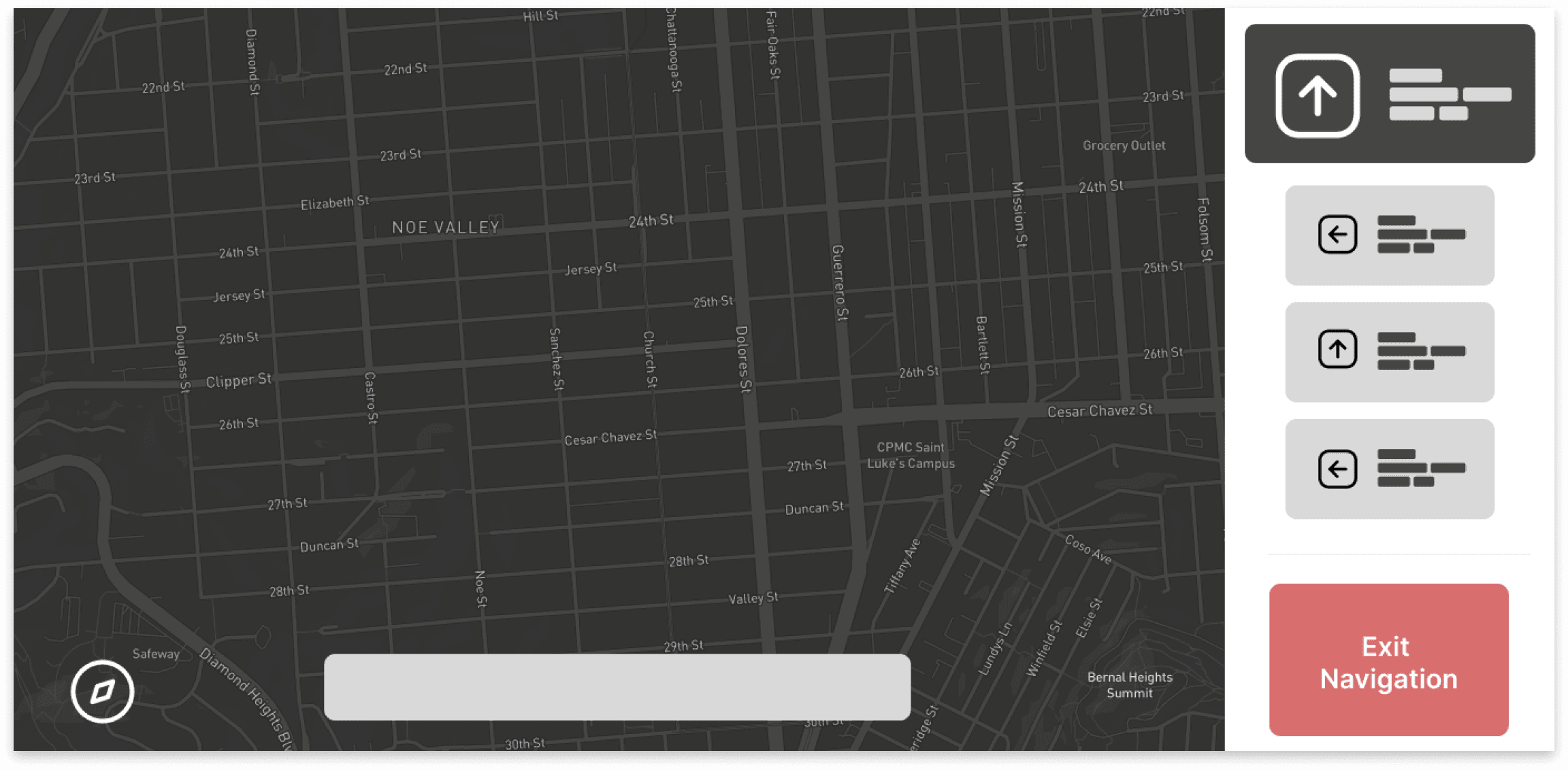Viewport: 1568px width, 770px height.
Task: Click the Guerrero St street label
Action: coord(839,282)
